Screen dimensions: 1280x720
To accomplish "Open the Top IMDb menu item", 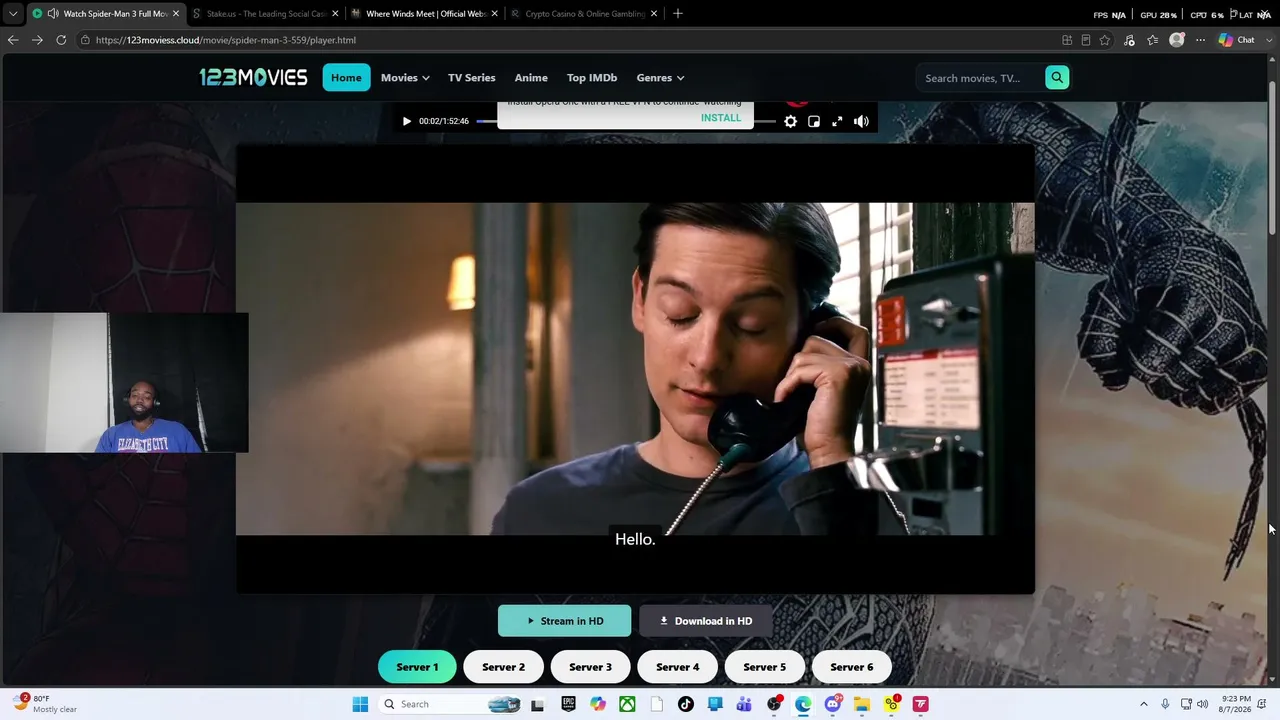I will tap(592, 78).
